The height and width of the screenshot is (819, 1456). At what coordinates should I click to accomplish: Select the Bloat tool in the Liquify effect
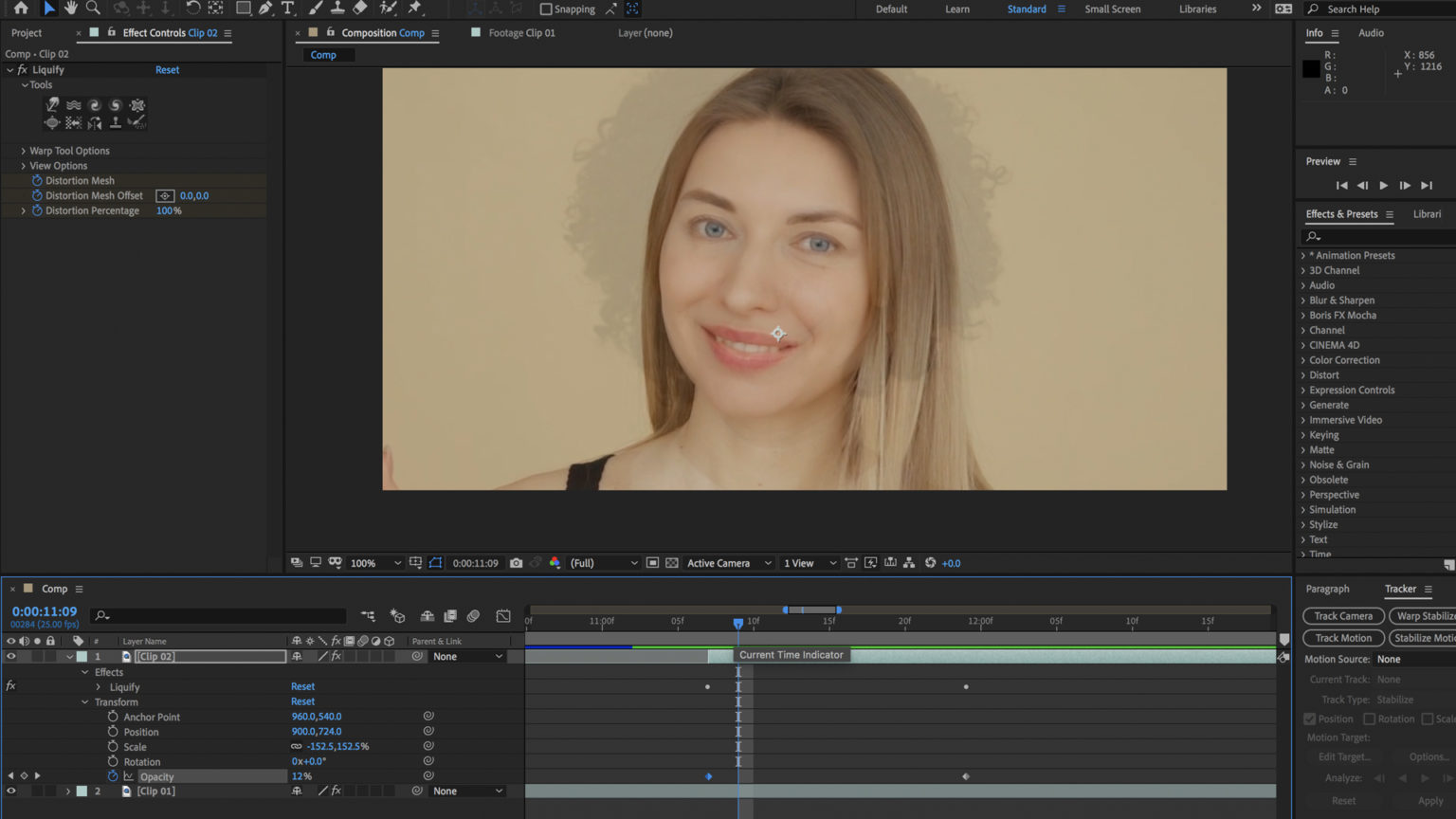click(x=52, y=122)
